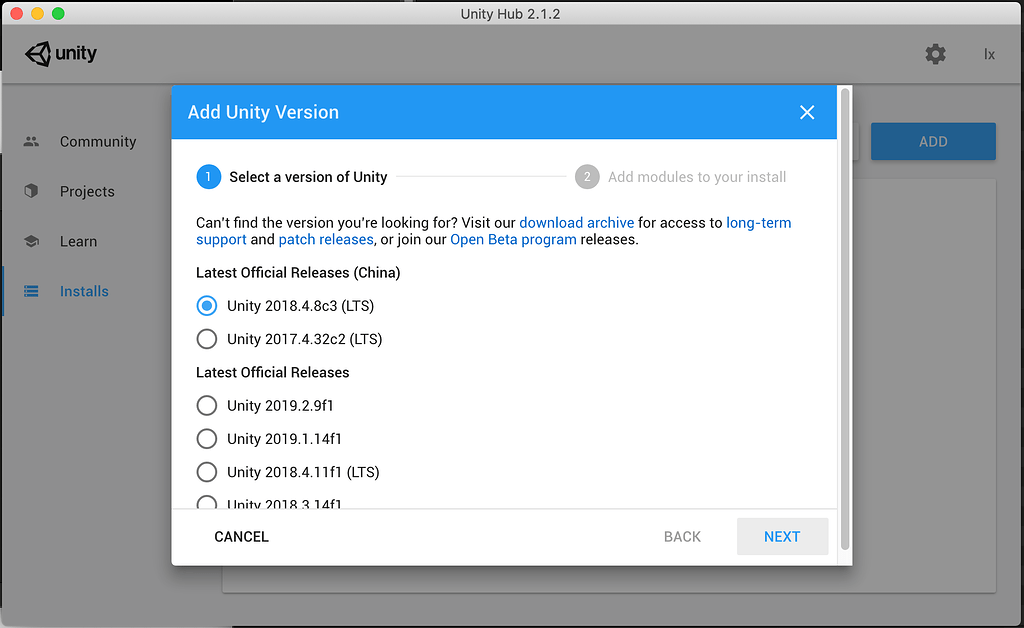Select Unity 2018.4.11f1 (LTS) release

click(206, 472)
